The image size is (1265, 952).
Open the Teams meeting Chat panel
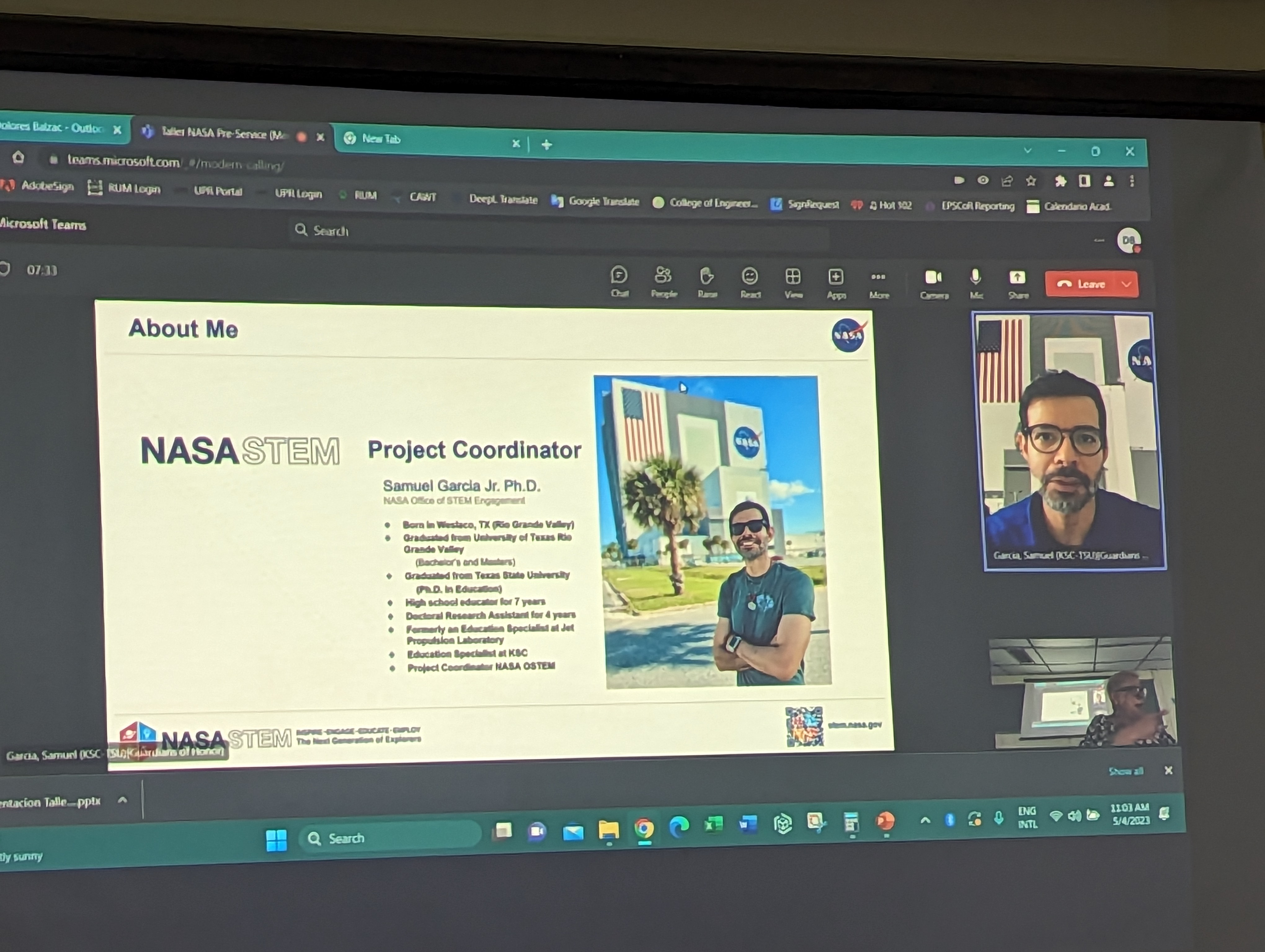[x=619, y=282]
